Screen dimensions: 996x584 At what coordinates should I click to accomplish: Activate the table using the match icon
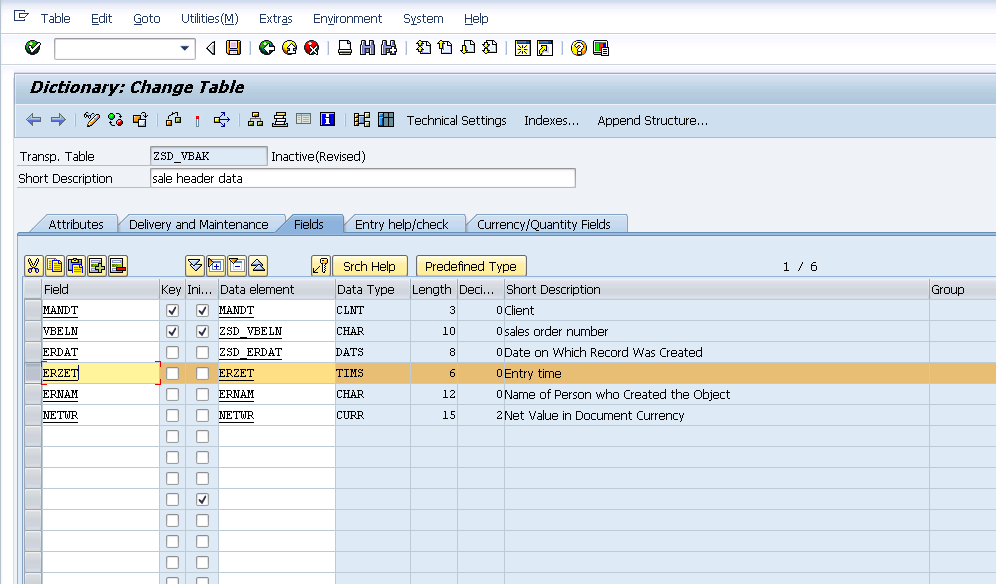click(x=197, y=119)
